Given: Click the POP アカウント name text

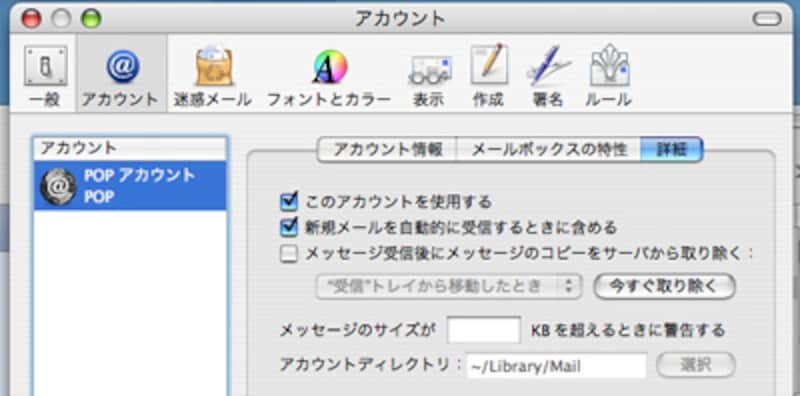Looking at the screenshot, I should [139, 175].
